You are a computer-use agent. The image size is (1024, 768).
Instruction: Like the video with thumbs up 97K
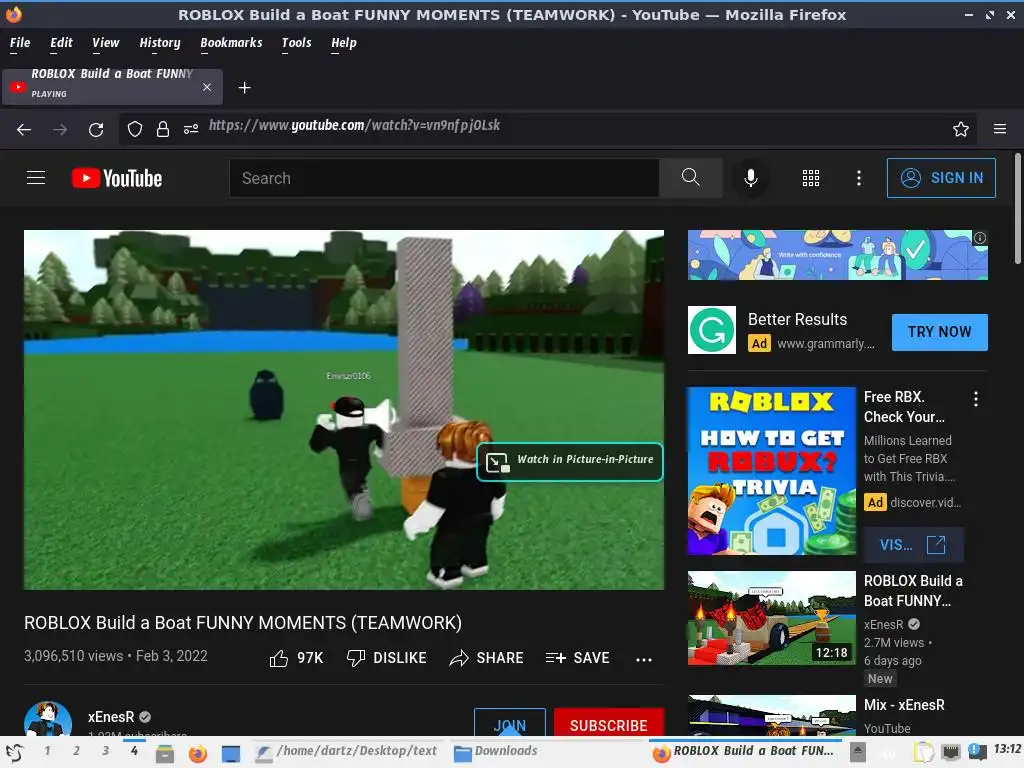[x=296, y=658]
